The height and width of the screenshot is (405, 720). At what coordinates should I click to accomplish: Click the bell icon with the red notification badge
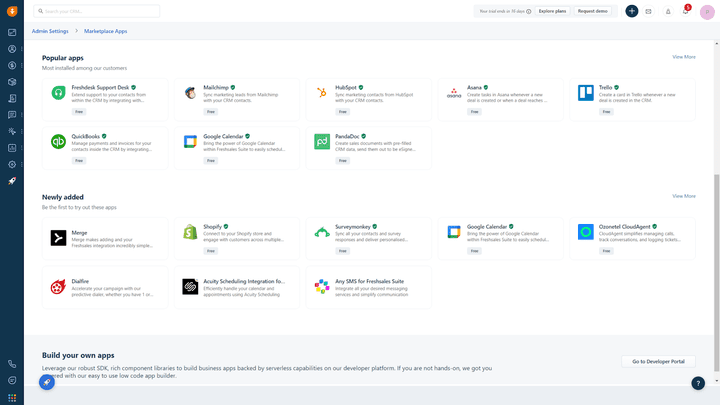point(686,11)
